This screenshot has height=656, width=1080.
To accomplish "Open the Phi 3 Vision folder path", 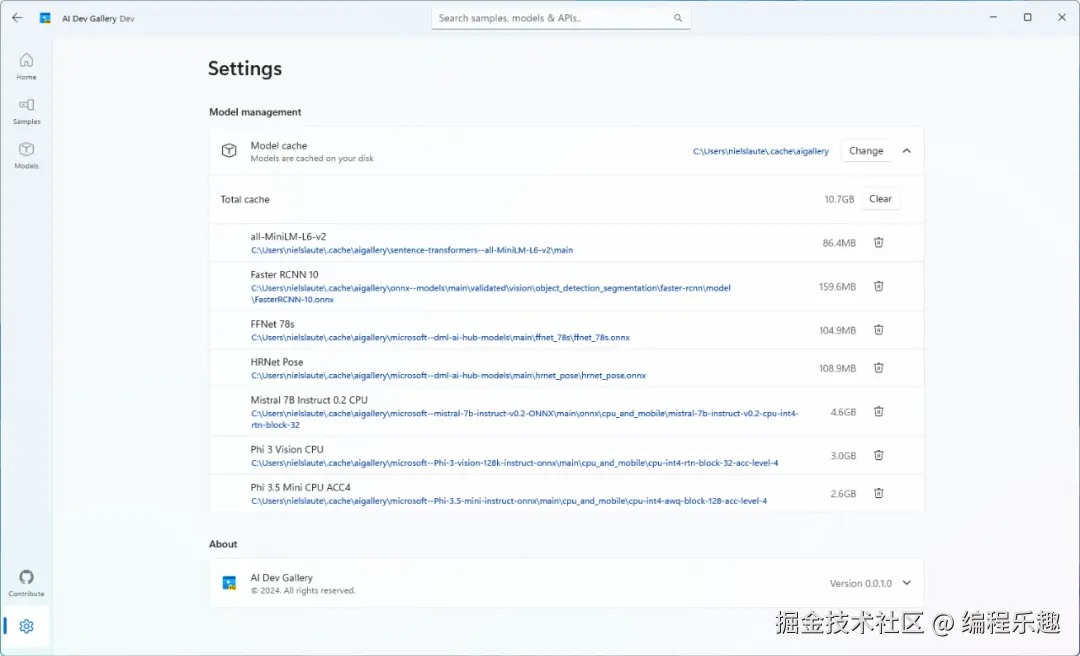I will 515,463.
